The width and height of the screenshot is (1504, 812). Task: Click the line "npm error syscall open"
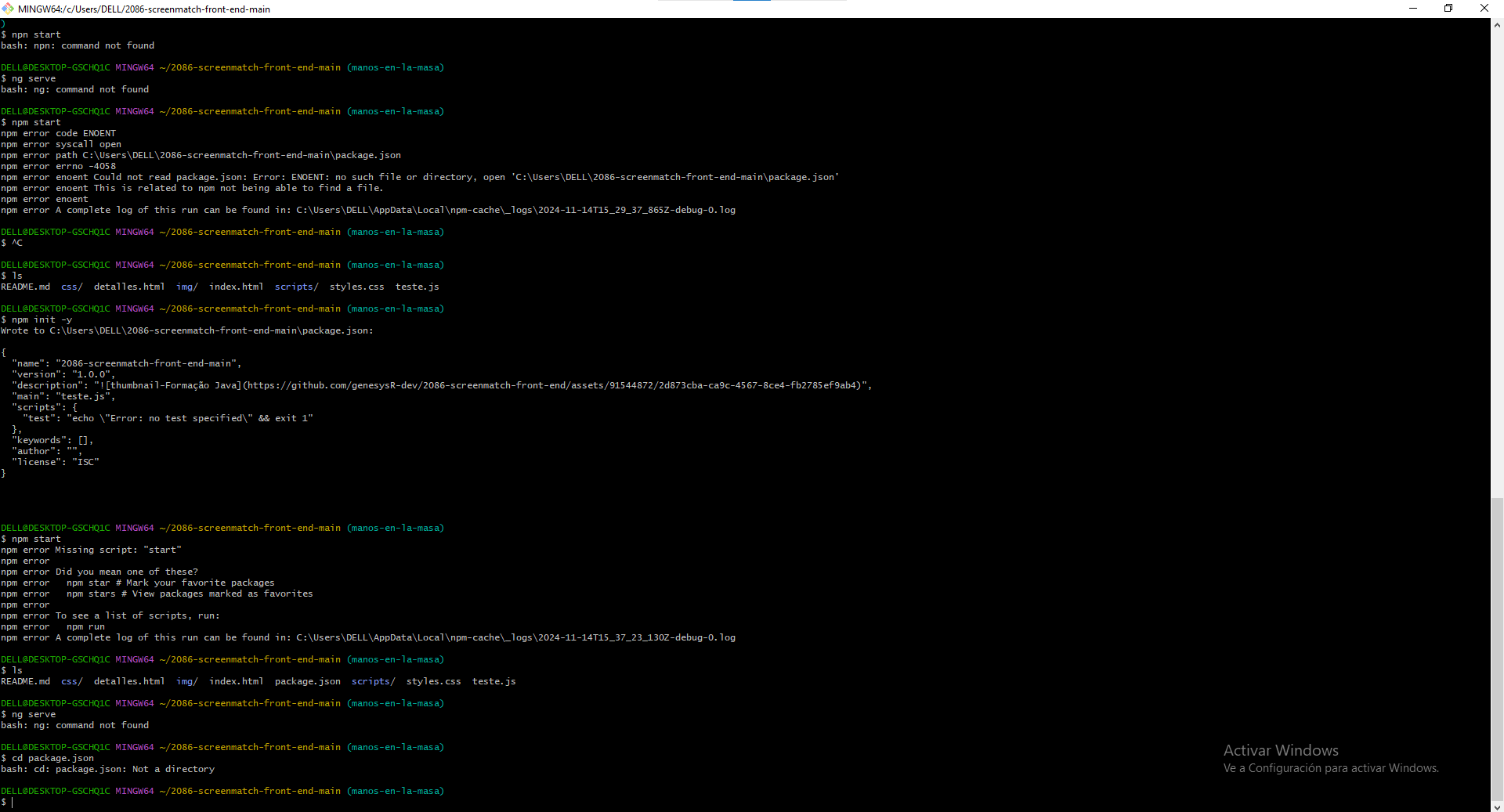pyautogui.click(x=61, y=144)
